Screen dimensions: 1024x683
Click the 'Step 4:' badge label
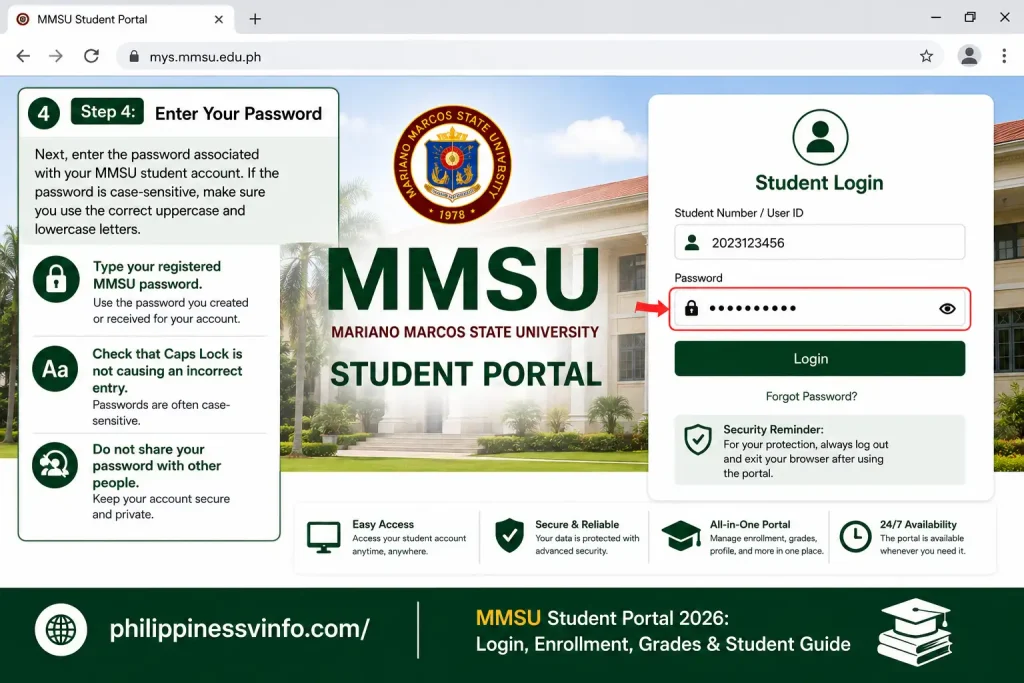point(108,112)
